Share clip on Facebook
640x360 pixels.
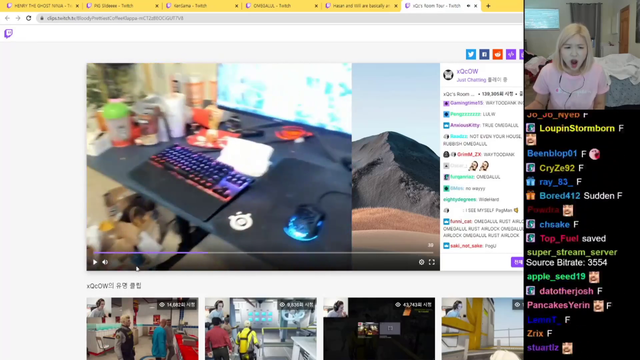484,54
